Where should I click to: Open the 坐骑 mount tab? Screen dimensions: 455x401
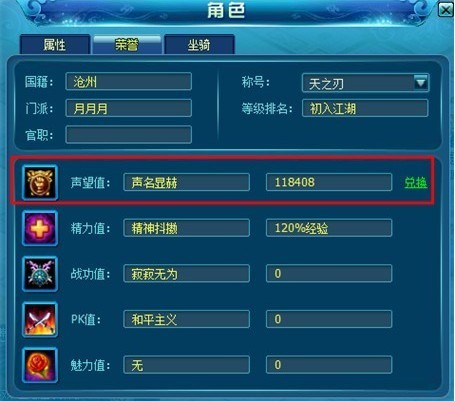pos(199,44)
